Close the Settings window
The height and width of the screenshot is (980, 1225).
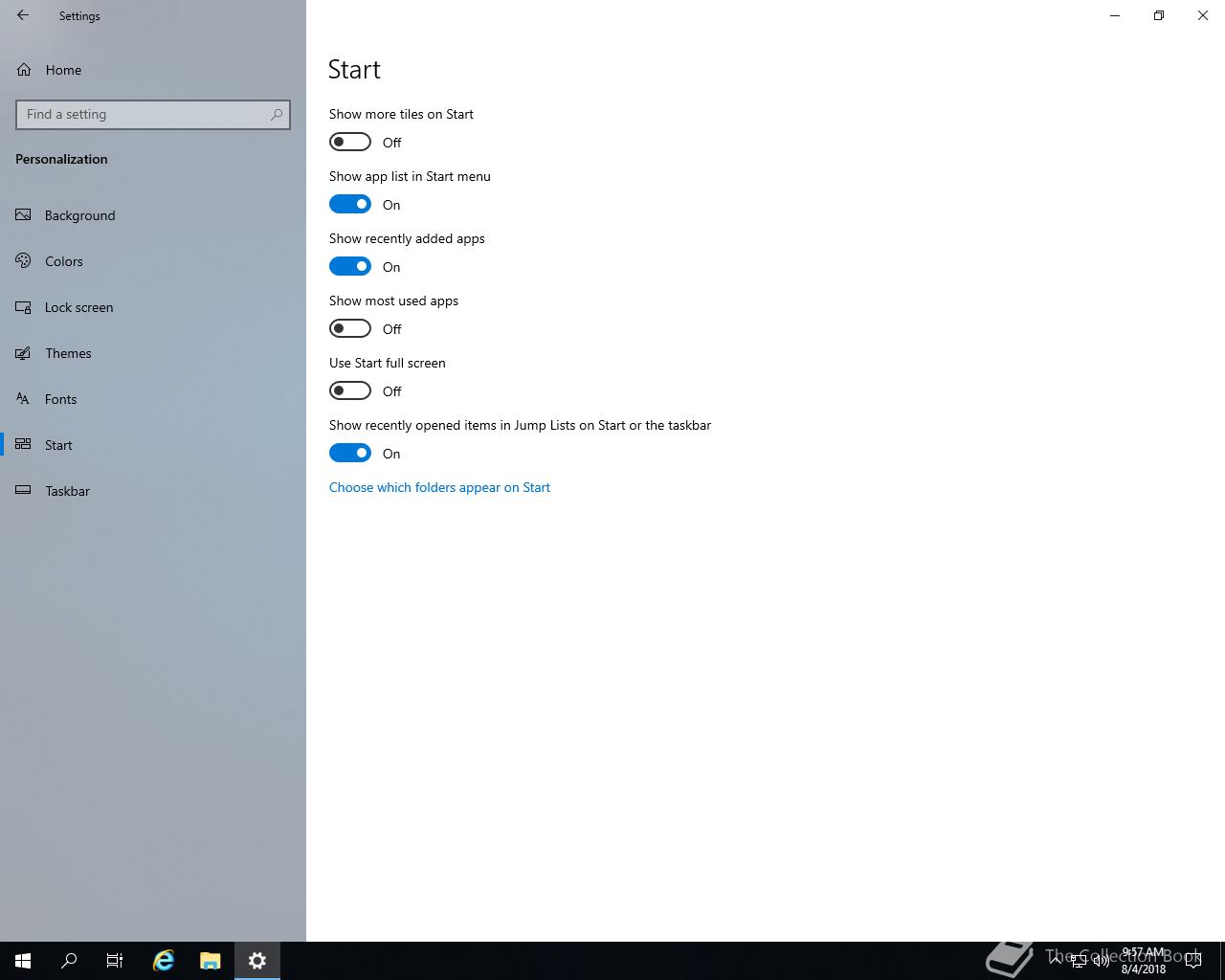[x=1203, y=15]
